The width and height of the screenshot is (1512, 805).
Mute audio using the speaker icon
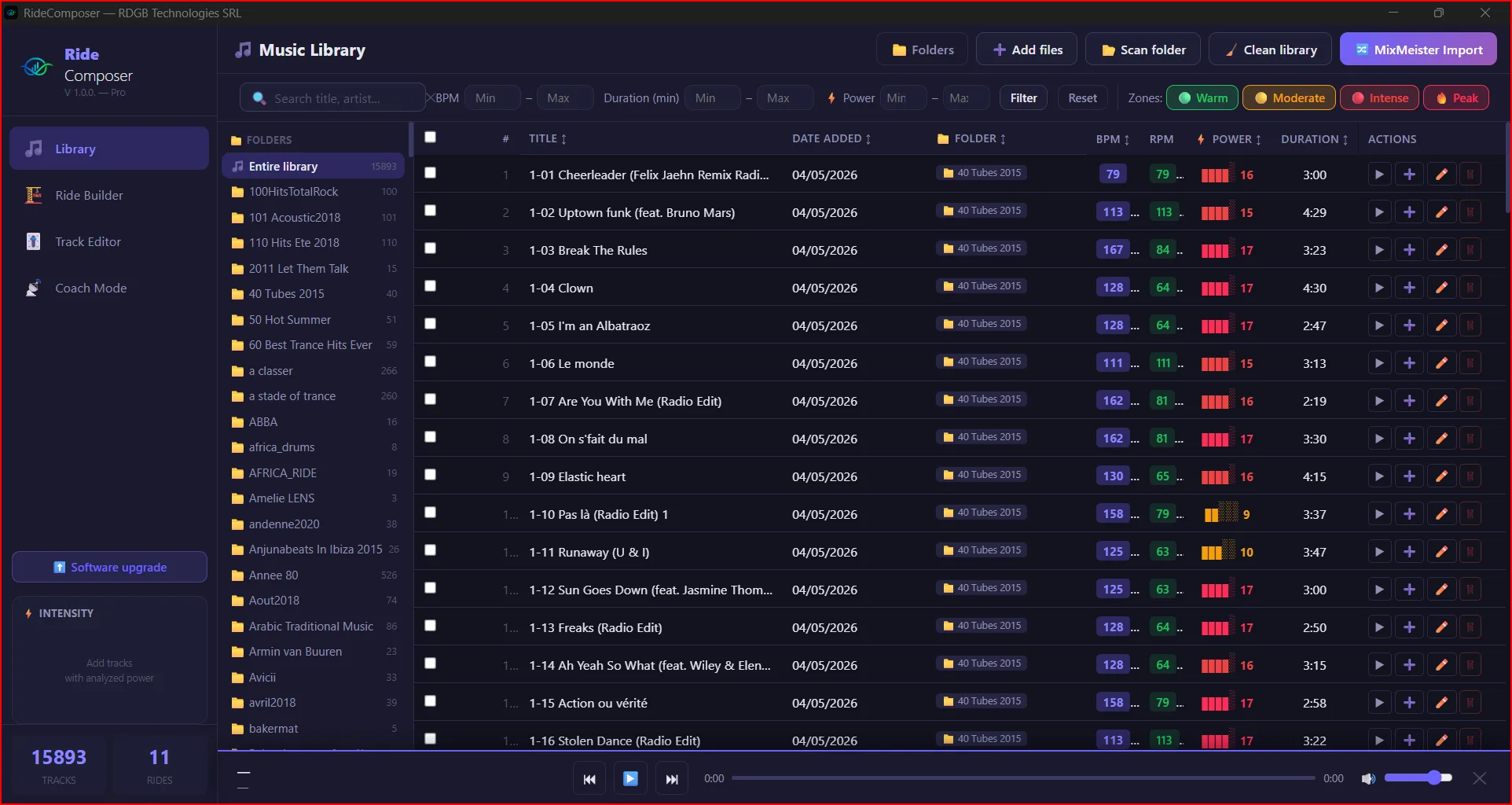(1368, 778)
